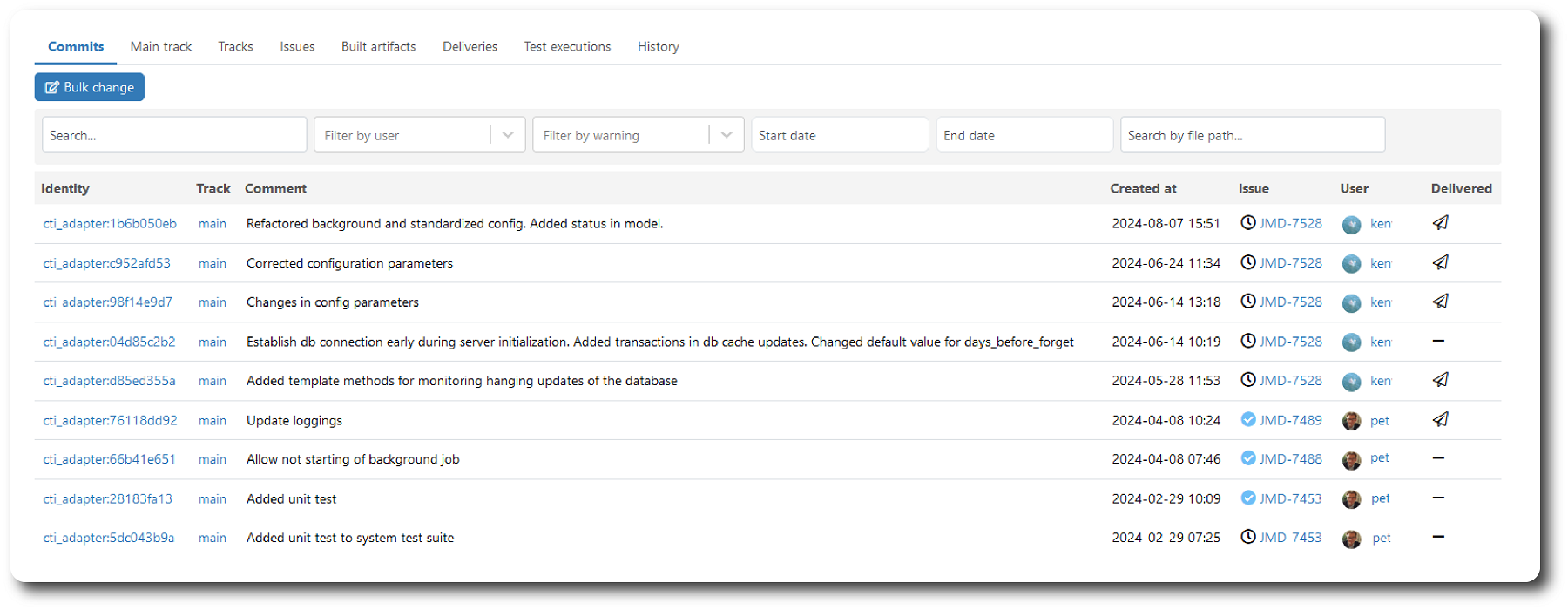Click delivered paper-plane icon for commit 1b6b050eb
The height and width of the screenshot is (610, 1568).
pyautogui.click(x=1440, y=223)
